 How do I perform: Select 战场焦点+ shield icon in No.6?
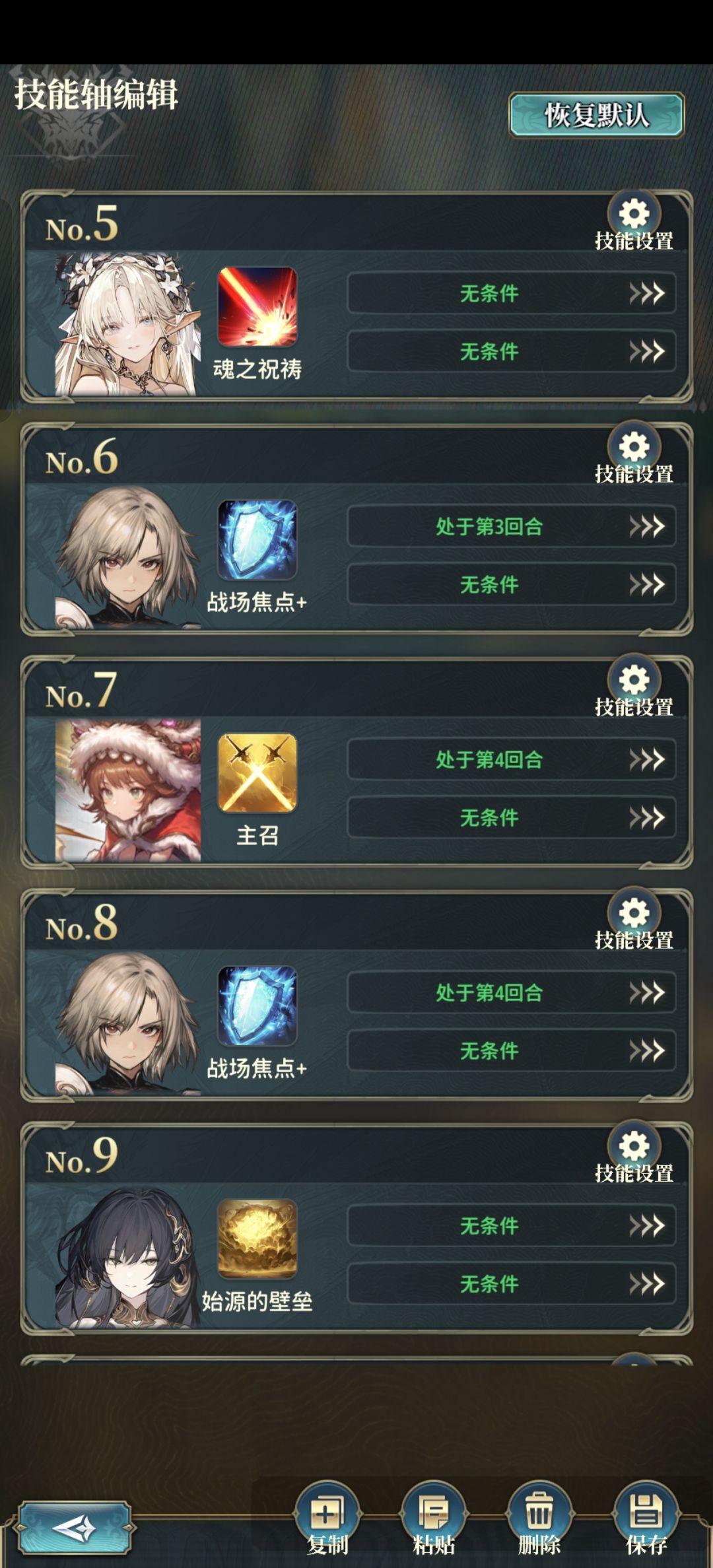coord(257,539)
